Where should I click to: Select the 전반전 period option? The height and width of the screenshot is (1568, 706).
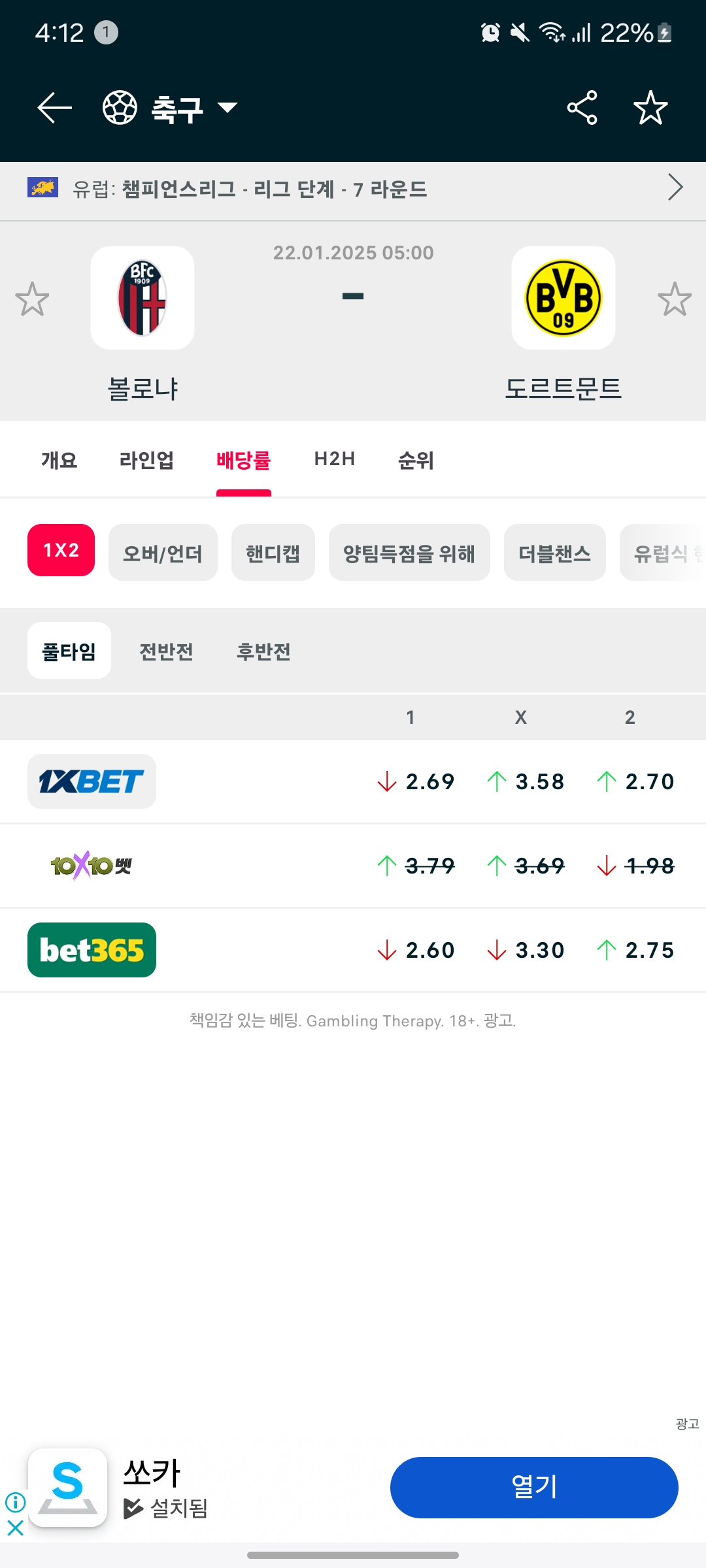(166, 651)
